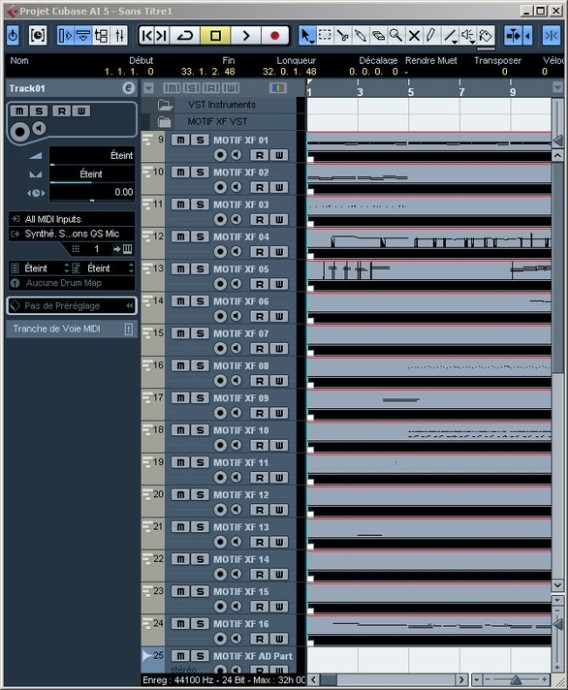Choose the Eraser tool
The height and width of the screenshot is (690, 568).
click(378, 36)
